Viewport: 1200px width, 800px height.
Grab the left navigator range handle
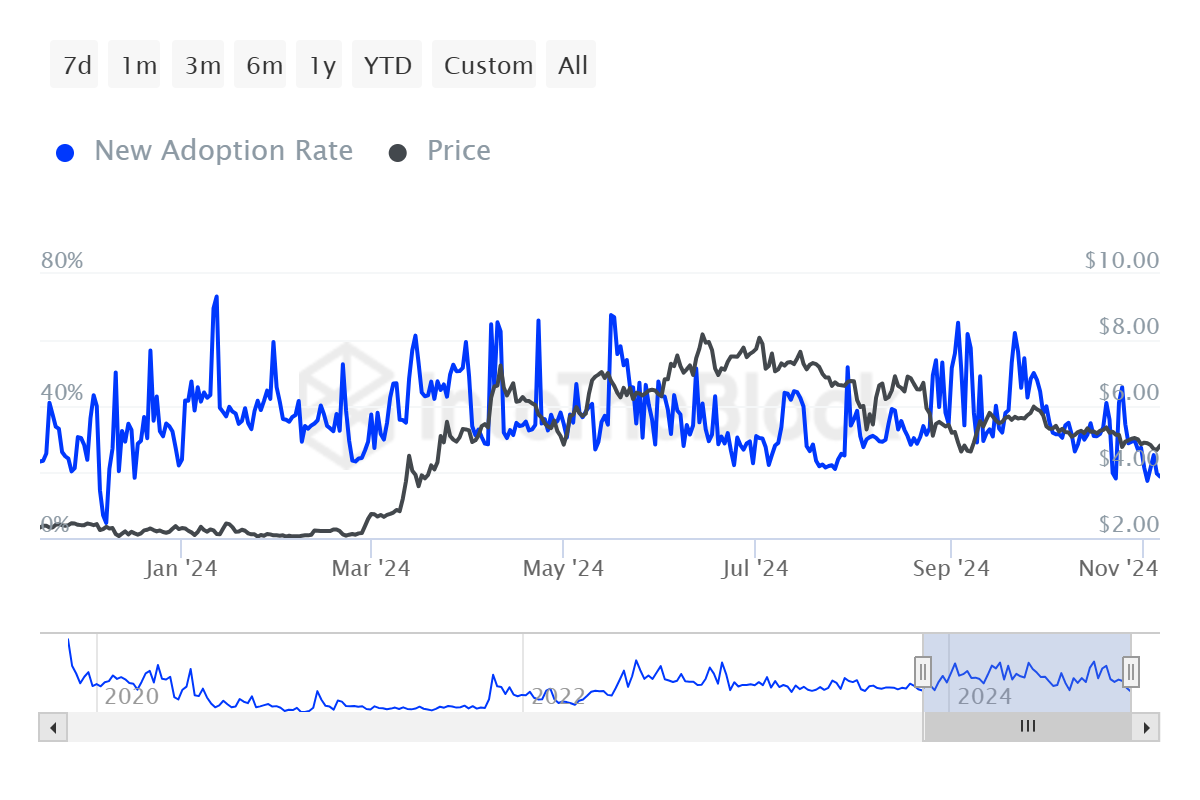click(x=924, y=670)
